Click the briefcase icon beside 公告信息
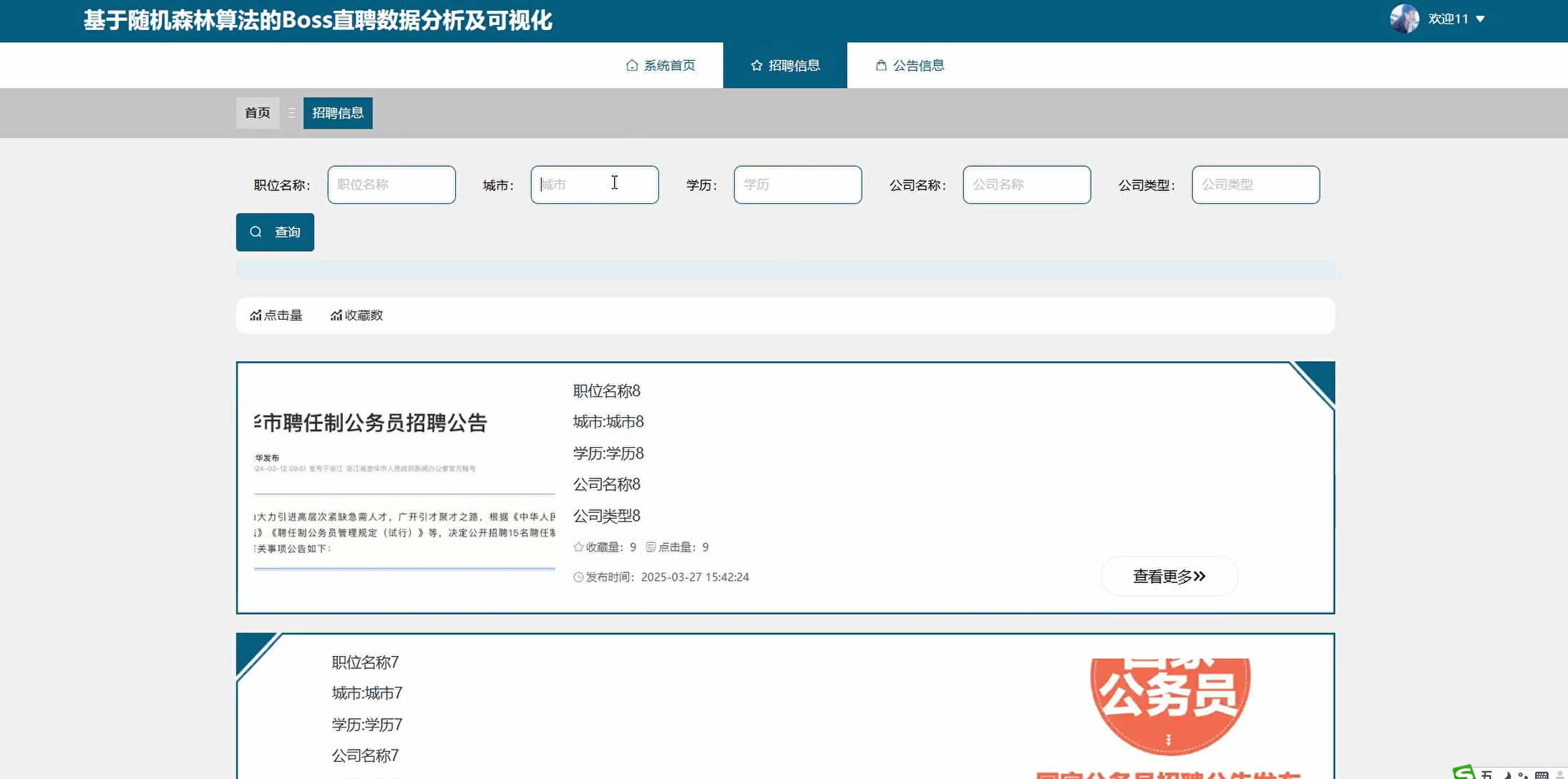This screenshot has height=779, width=1568. (x=880, y=65)
